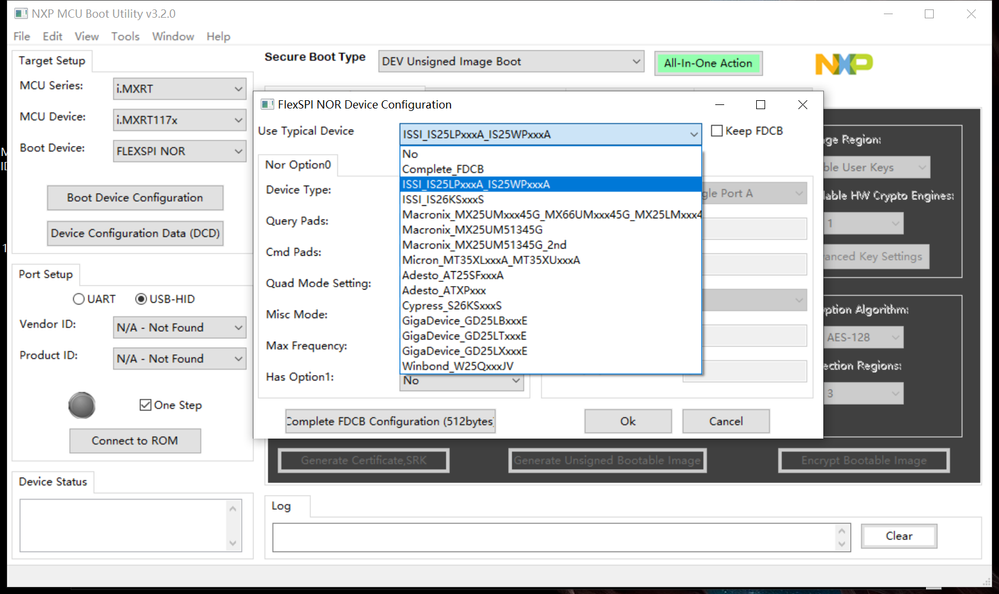Viewport: 999px width, 594px height.
Task: Expand the Product ID dropdown
Action: [x=179, y=359]
